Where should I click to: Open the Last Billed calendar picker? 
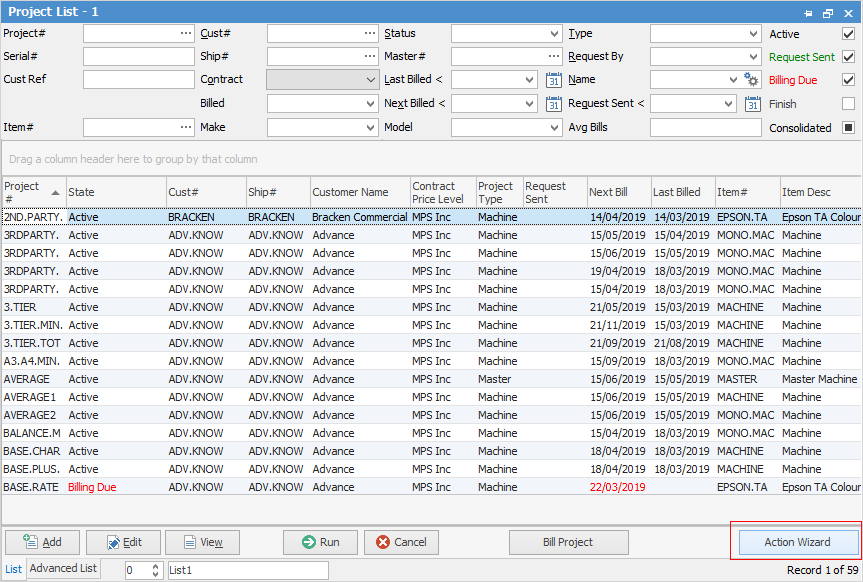click(554, 80)
